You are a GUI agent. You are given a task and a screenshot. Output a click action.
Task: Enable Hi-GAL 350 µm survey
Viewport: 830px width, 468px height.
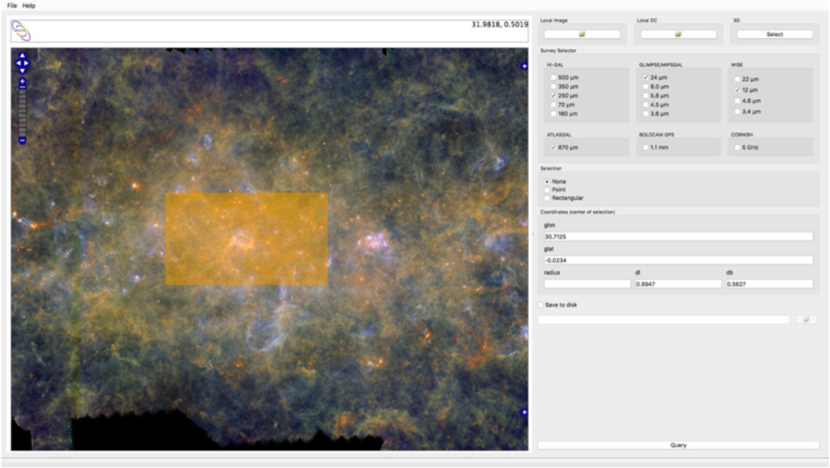click(554, 86)
